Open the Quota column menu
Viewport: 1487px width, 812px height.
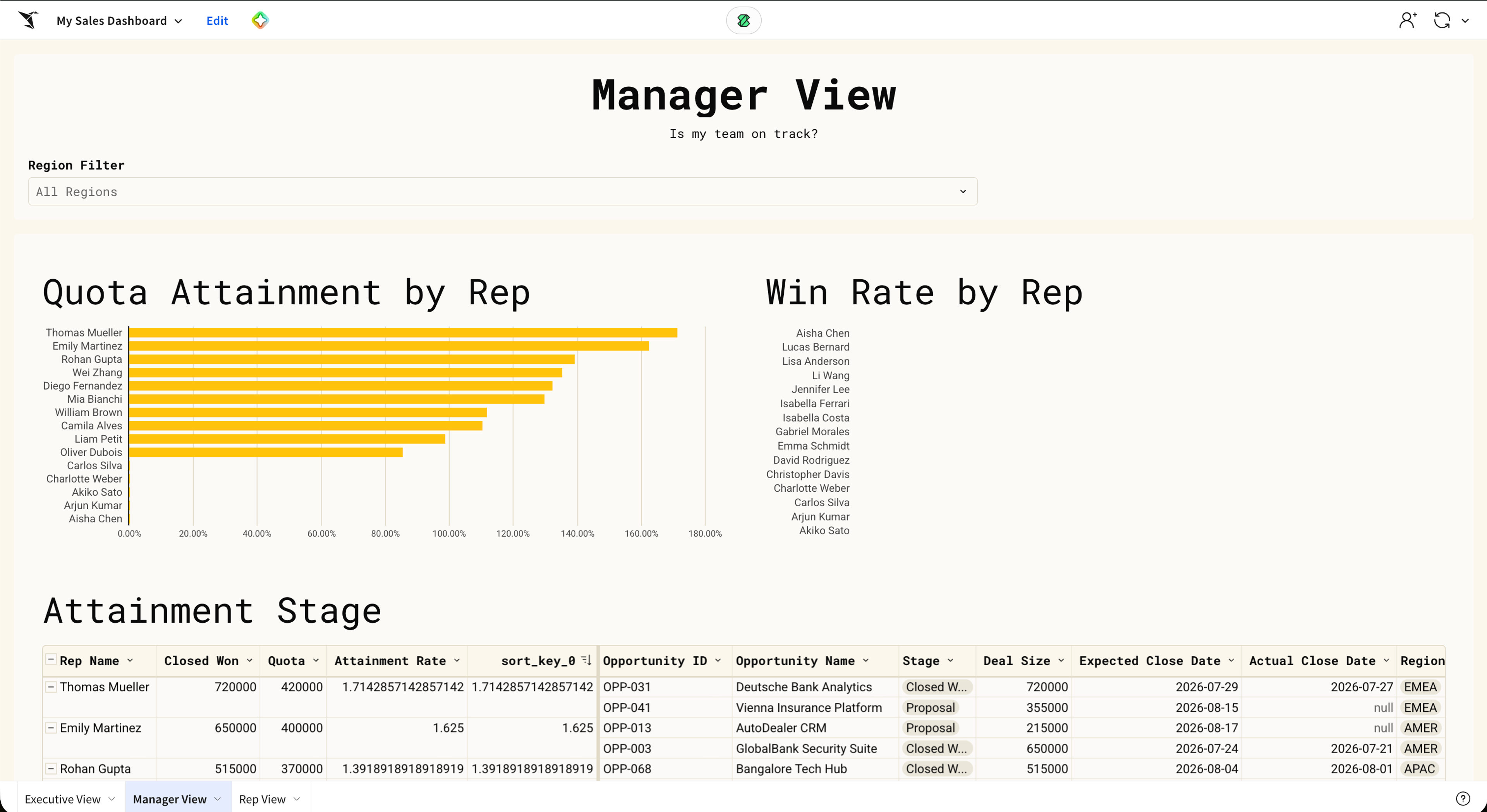click(x=316, y=660)
